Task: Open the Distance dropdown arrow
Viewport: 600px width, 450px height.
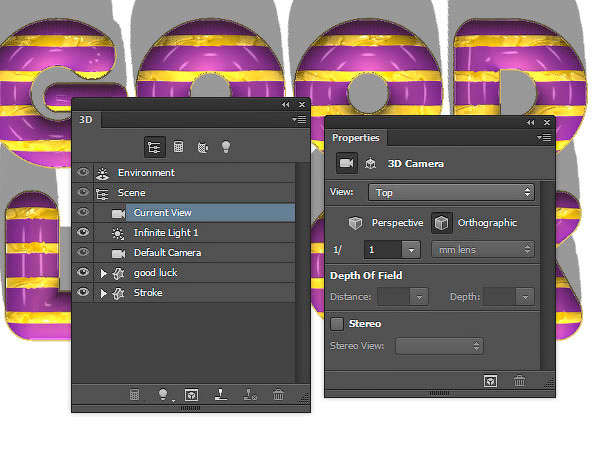Action: tap(419, 297)
